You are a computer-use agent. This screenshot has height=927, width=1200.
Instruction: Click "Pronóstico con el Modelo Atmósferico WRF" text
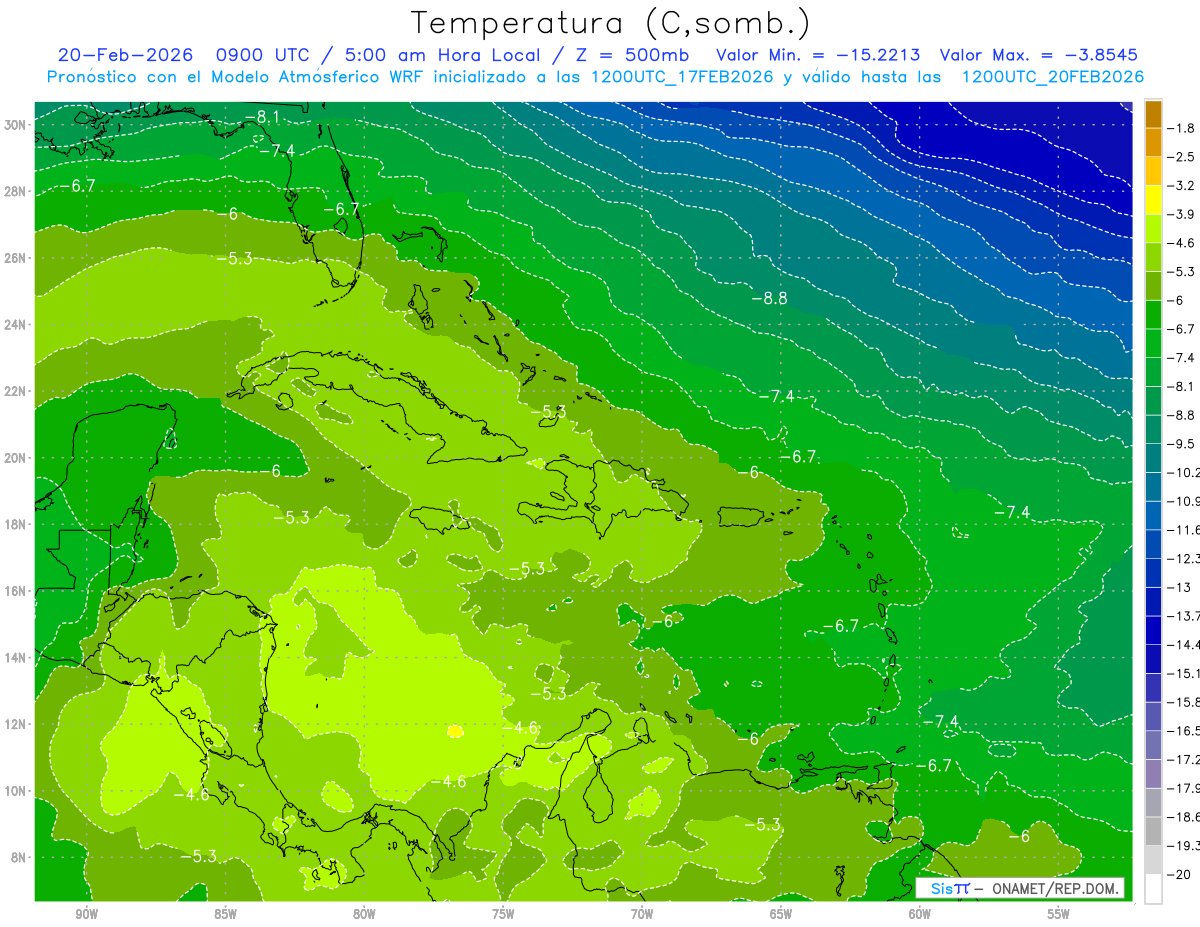(234, 77)
